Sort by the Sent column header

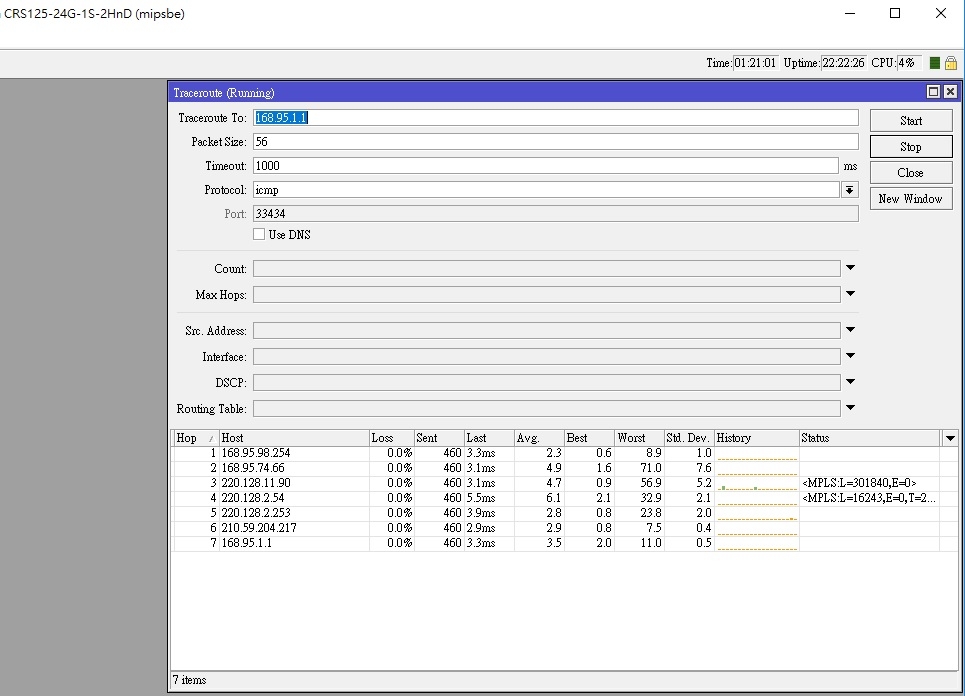[x=439, y=438]
